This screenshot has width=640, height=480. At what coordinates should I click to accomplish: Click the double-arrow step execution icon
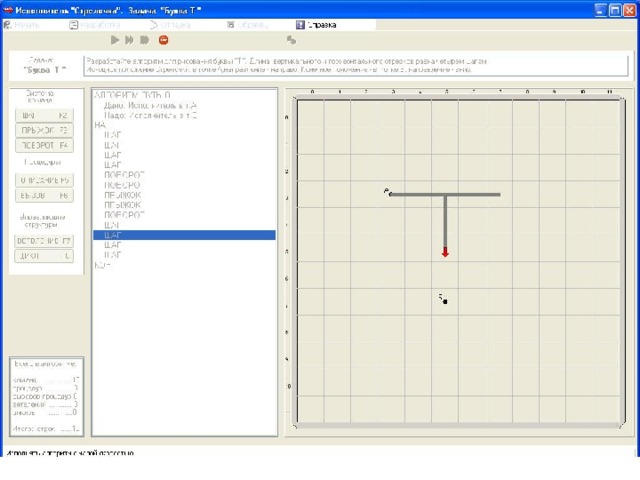(129, 40)
